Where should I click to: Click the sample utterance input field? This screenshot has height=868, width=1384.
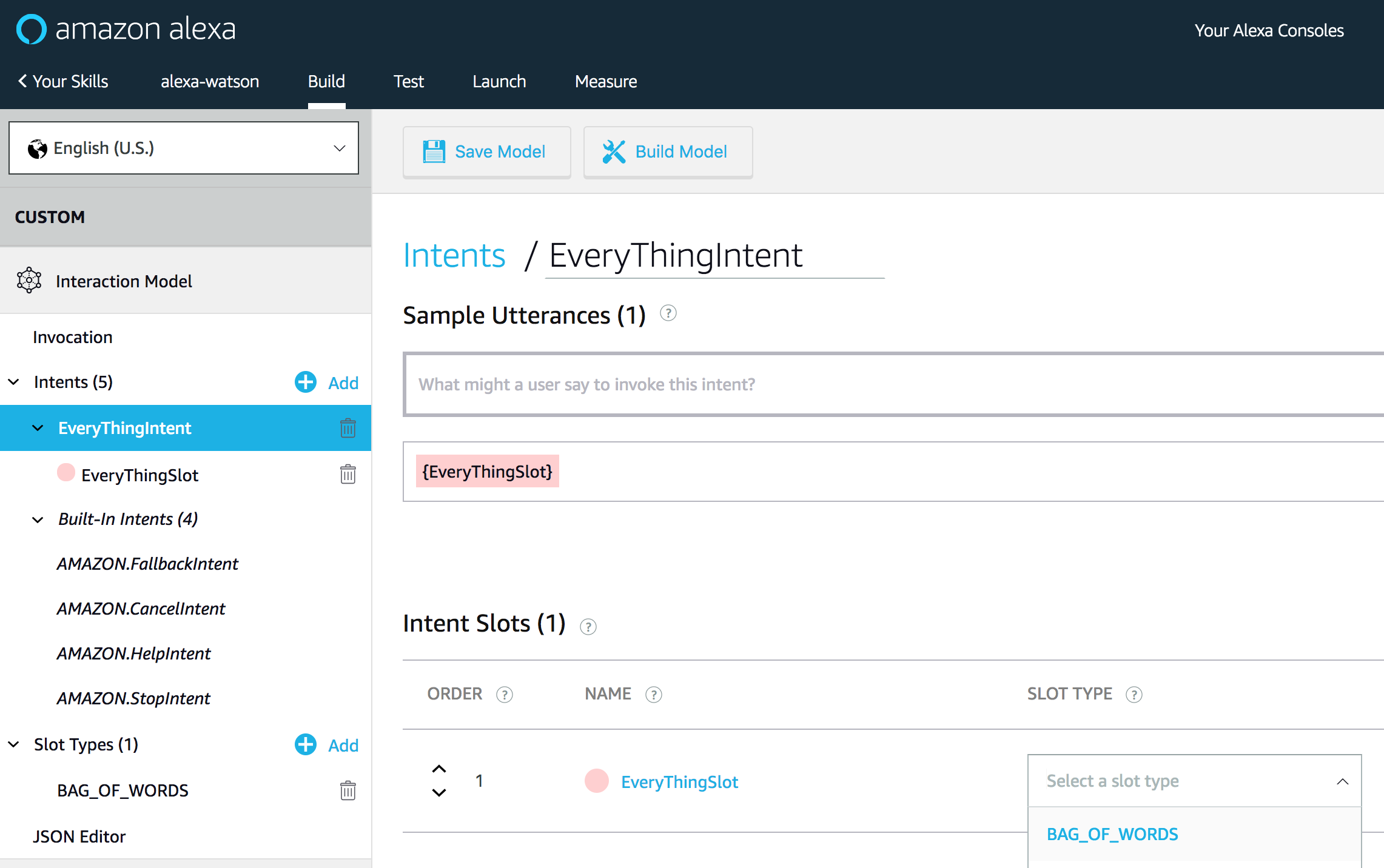(x=892, y=384)
